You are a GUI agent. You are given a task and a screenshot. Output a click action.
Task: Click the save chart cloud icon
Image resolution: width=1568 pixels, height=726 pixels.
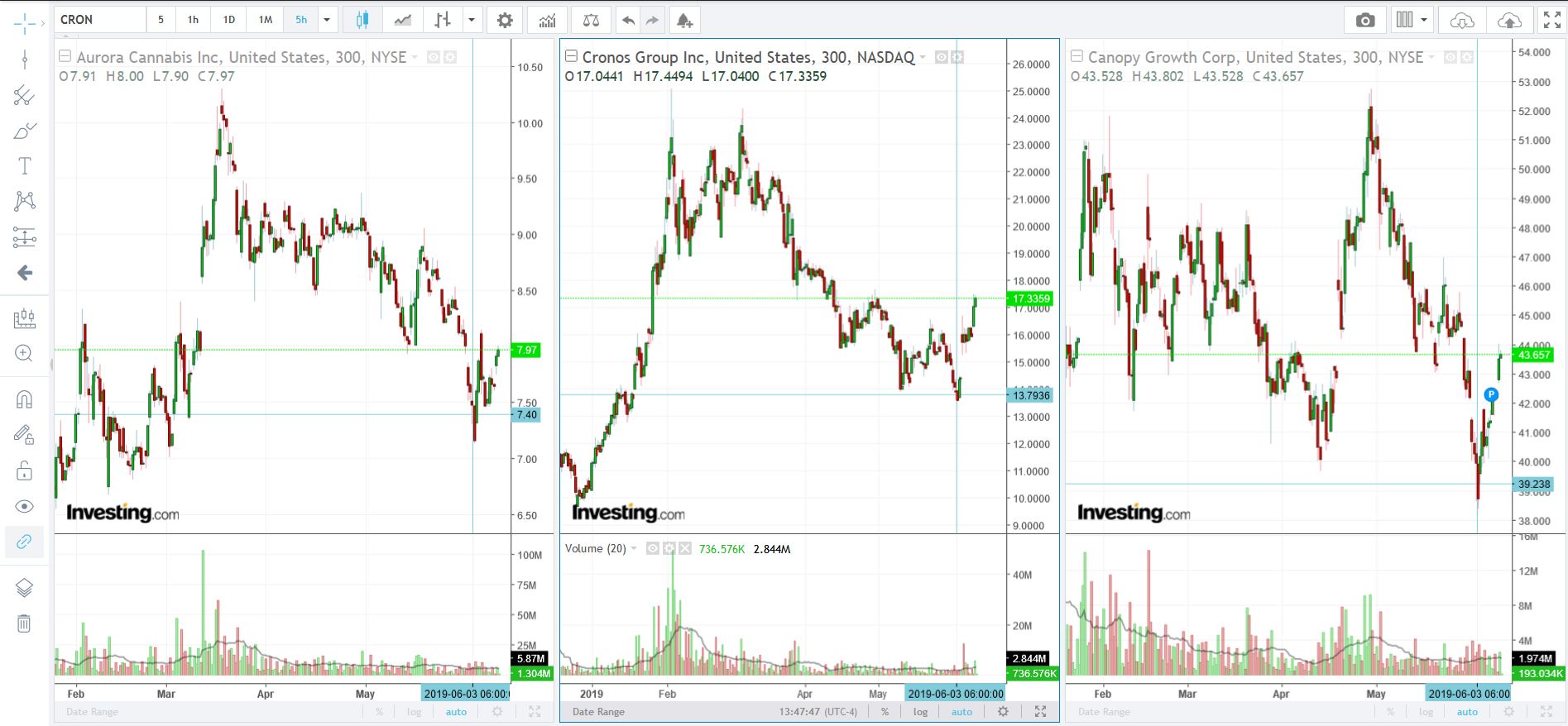coord(1509,20)
